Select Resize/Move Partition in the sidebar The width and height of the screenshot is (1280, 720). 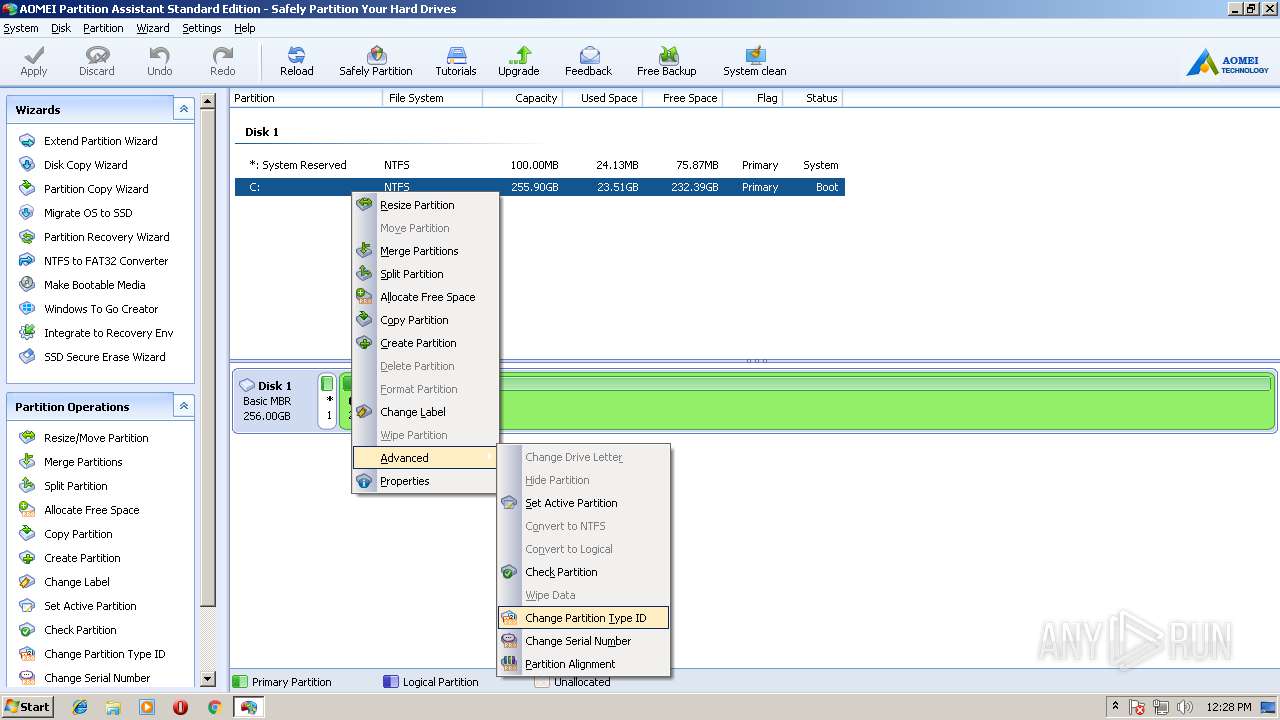pos(96,438)
